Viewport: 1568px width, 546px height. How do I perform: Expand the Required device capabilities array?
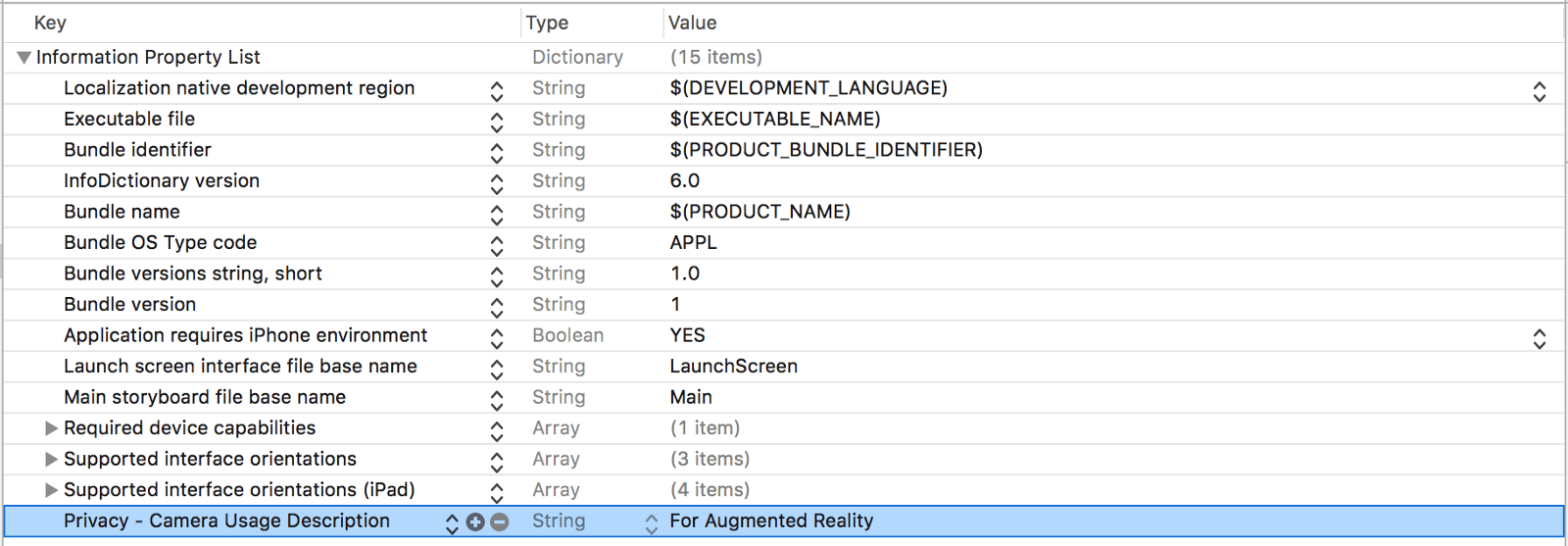pos(51,428)
